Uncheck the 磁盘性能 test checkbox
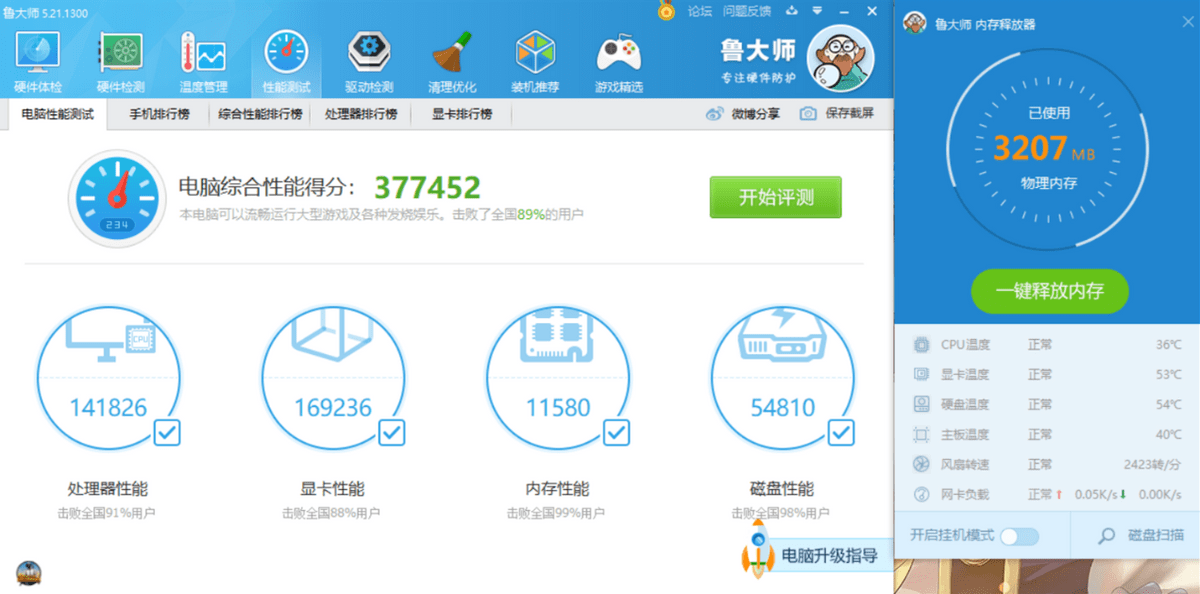 pyautogui.click(x=841, y=433)
